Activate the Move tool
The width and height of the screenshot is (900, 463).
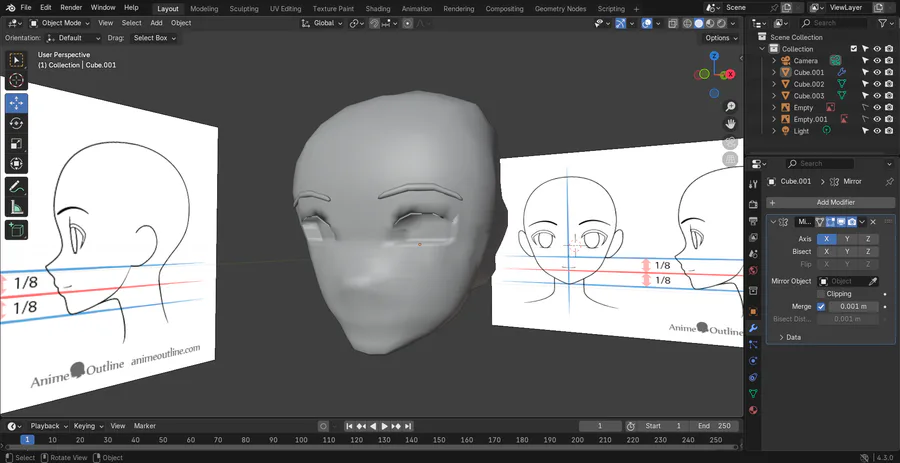pyautogui.click(x=16, y=103)
